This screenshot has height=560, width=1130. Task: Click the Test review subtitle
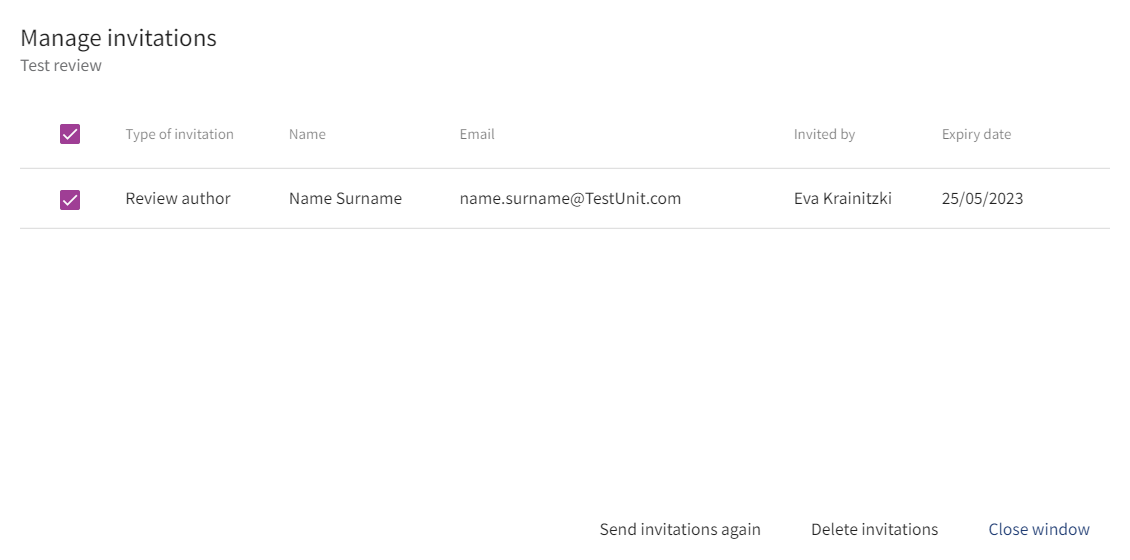[x=61, y=66]
